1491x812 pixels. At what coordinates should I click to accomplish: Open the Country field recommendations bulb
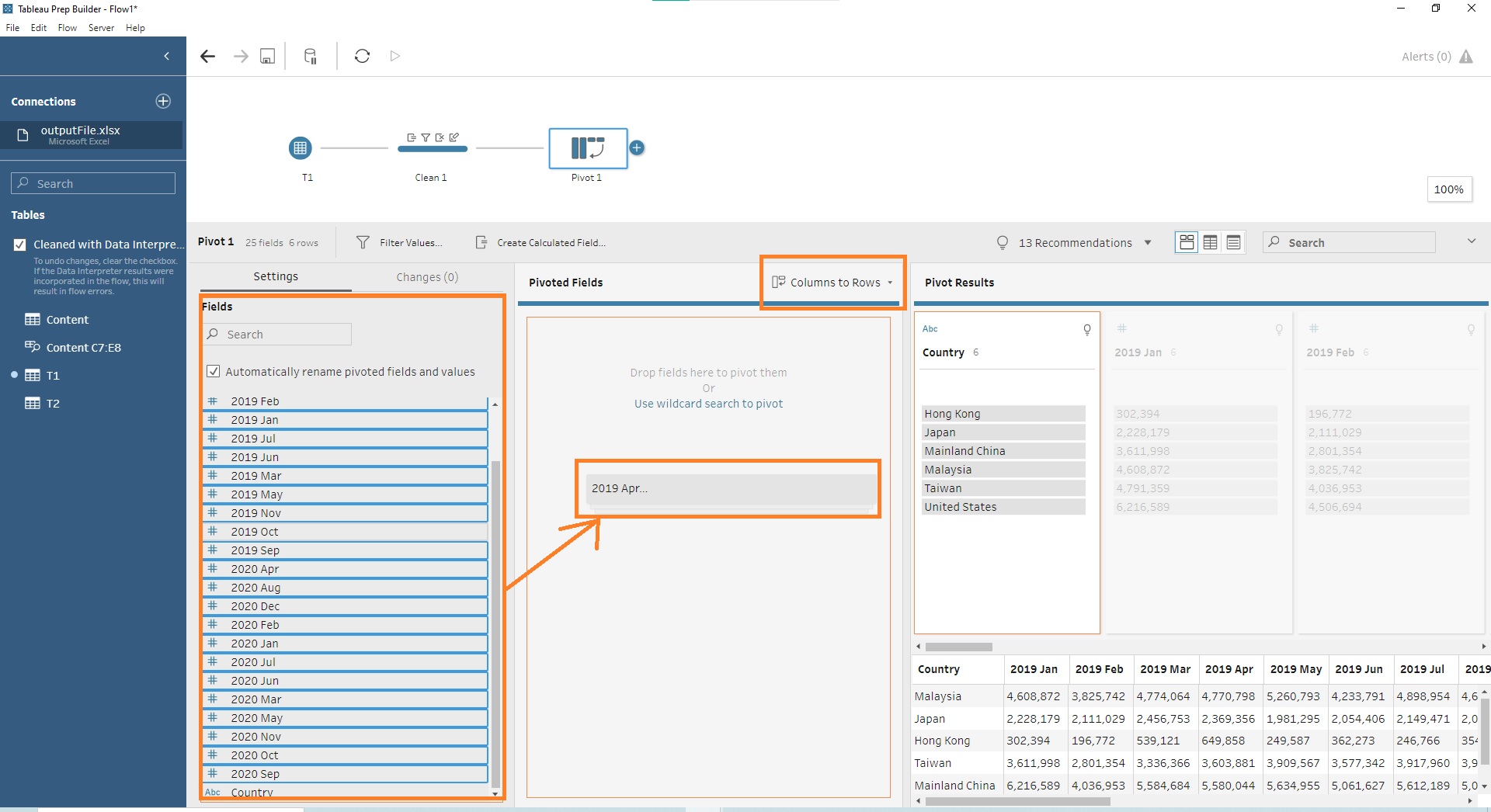click(x=1087, y=329)
